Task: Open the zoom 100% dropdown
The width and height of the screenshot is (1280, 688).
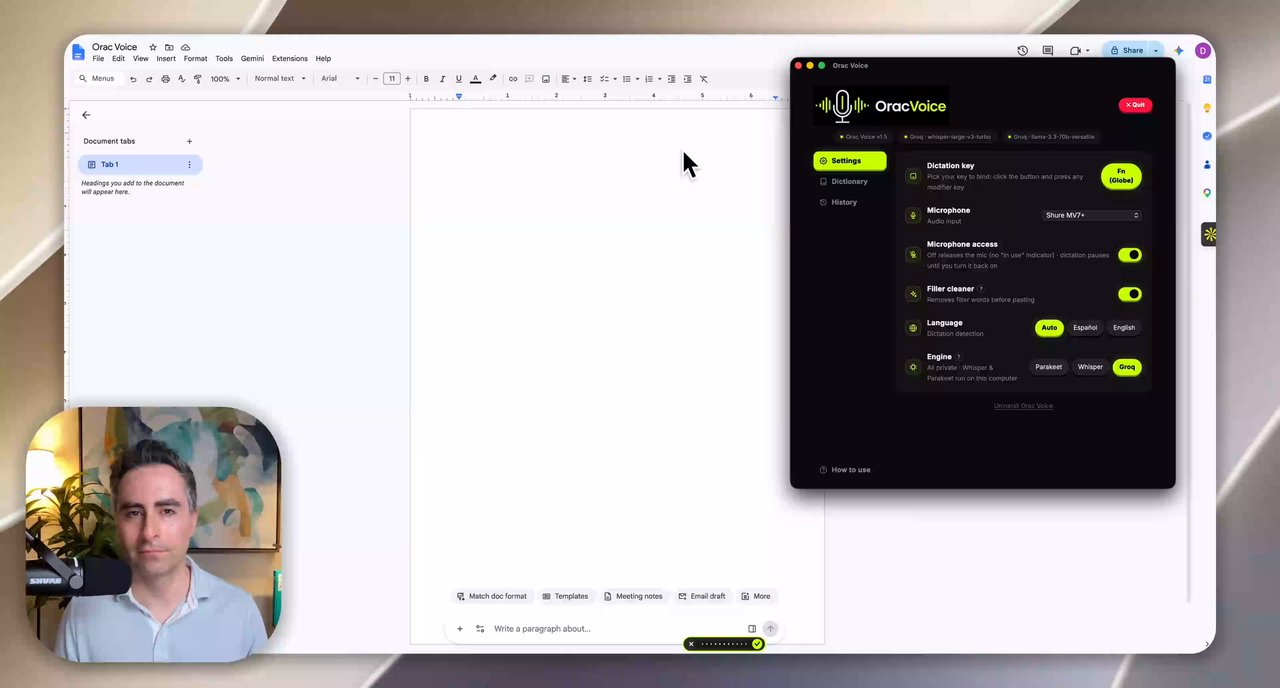Action: (x=225, y=79)
